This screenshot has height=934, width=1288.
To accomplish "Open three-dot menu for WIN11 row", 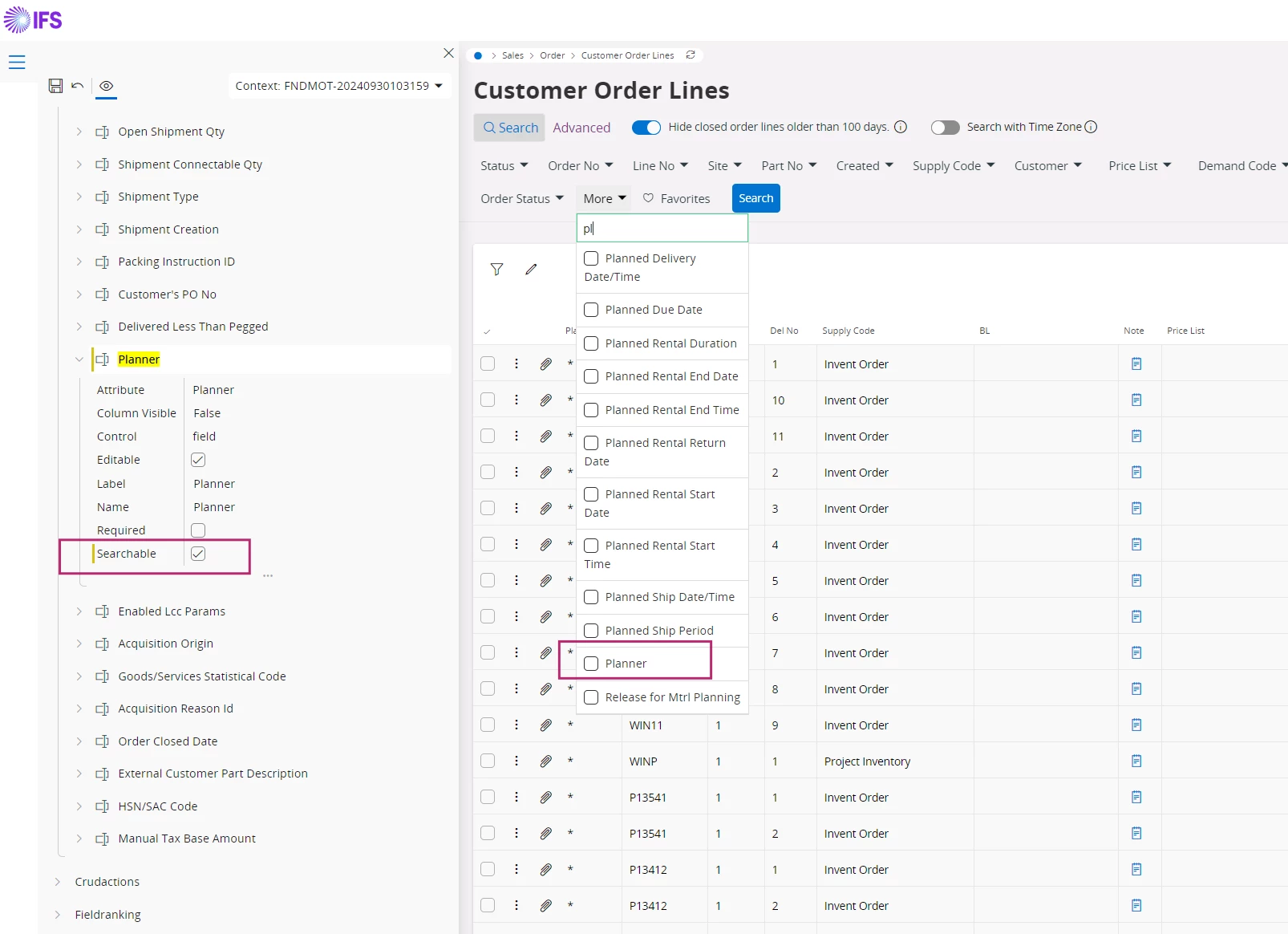I will point(516,725).
